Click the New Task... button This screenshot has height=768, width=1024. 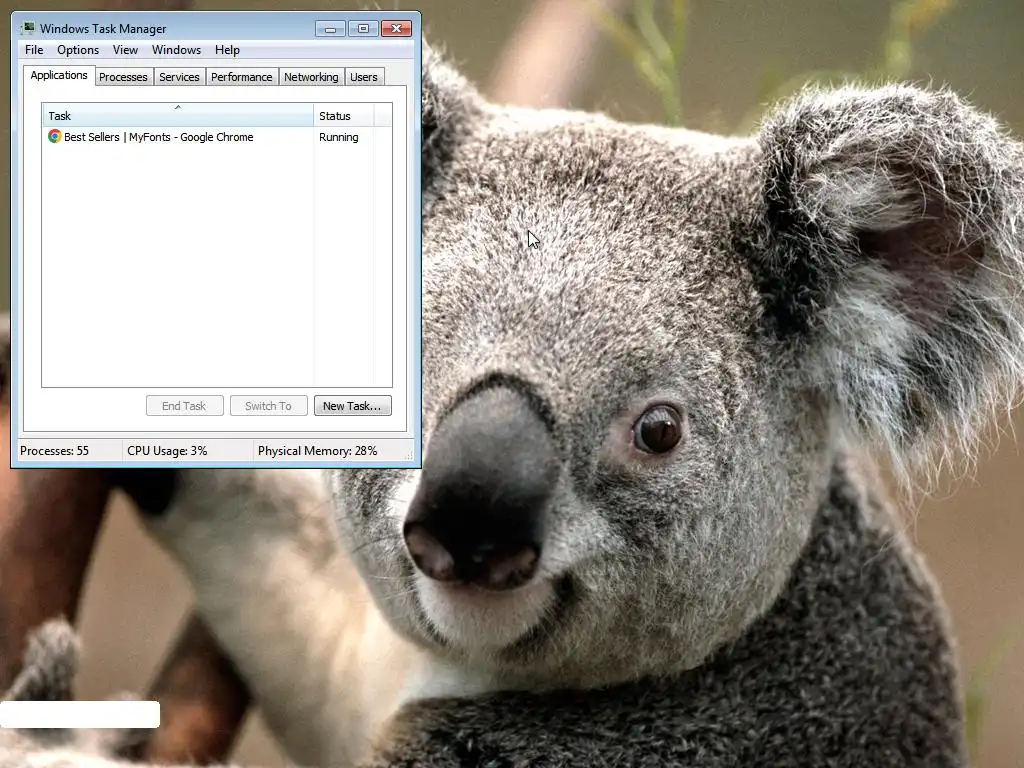coord(353,406)
